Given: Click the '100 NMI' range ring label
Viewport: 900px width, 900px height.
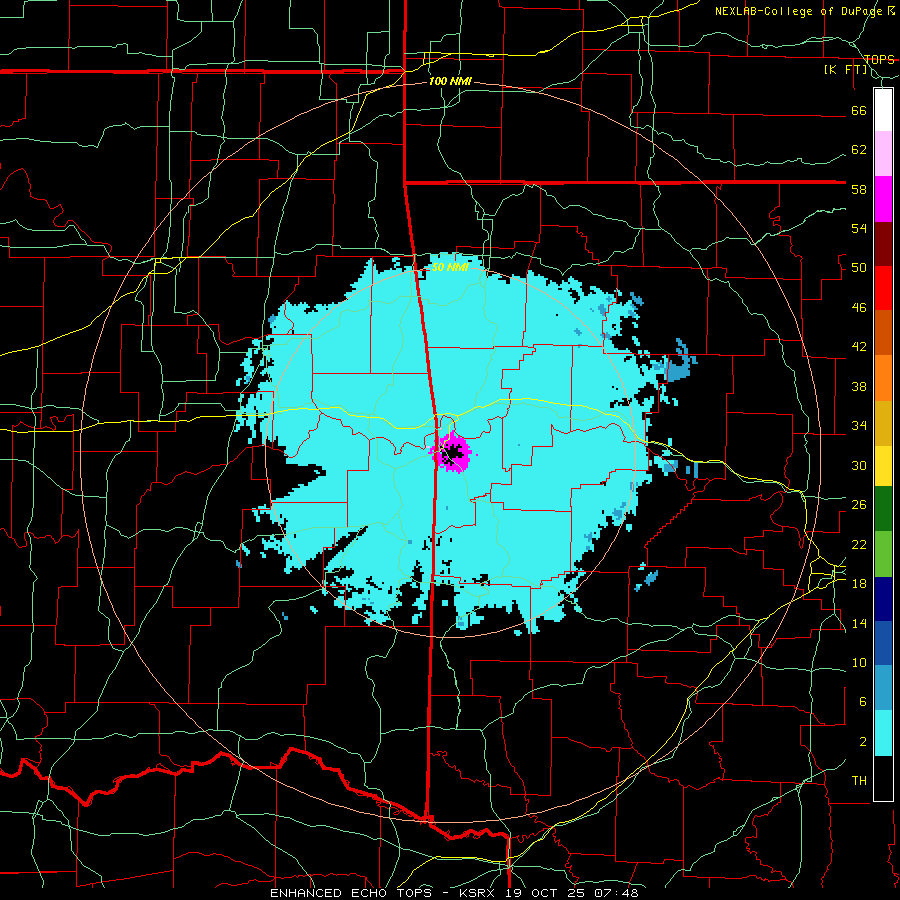Looking at the screenshot, I should (450, 82).
